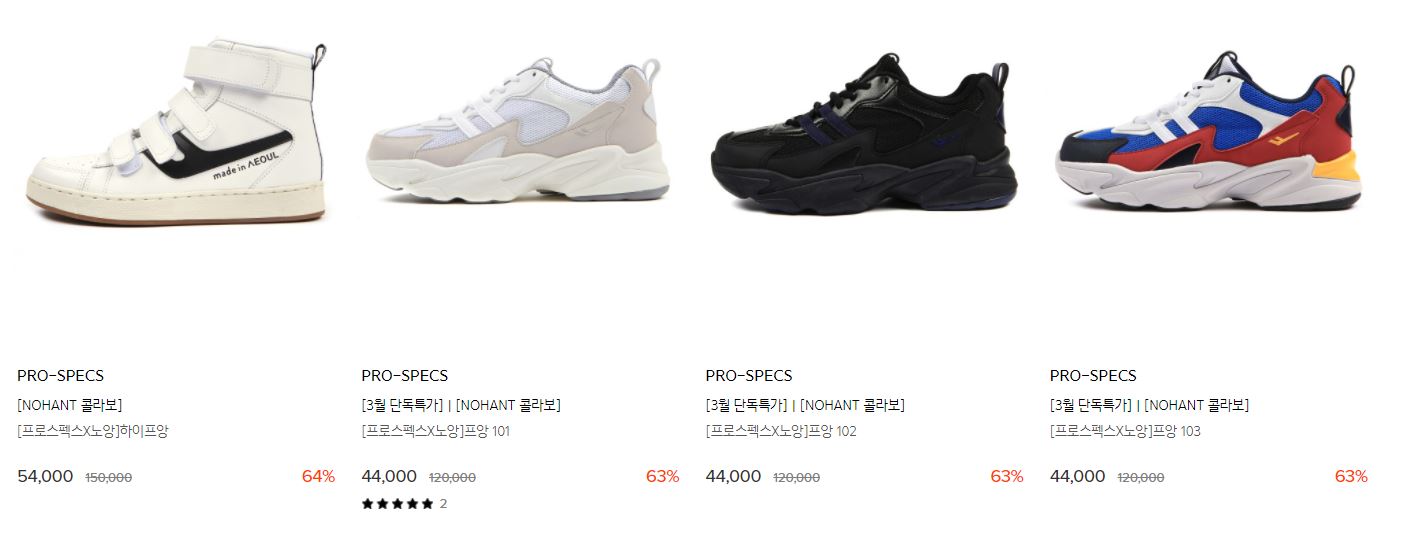Click the five-star rating under 프앙 101
This screenshot has width=1407, height=538.
(x=397, y=504)
